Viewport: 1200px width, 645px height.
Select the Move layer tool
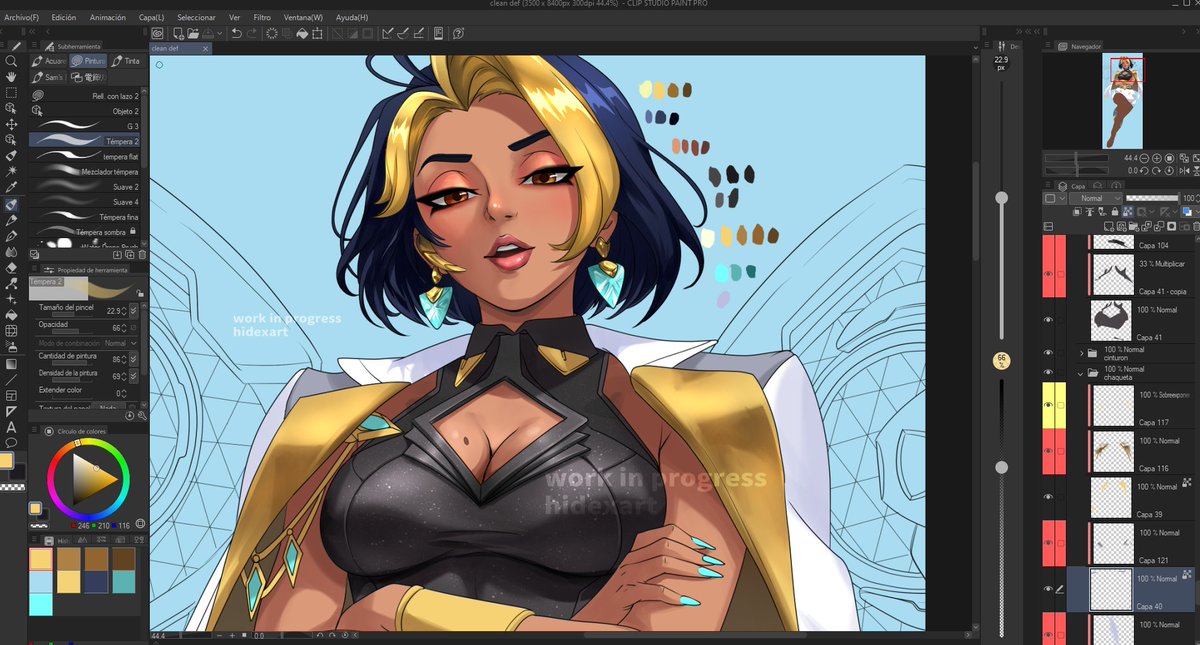coord(11,124)
